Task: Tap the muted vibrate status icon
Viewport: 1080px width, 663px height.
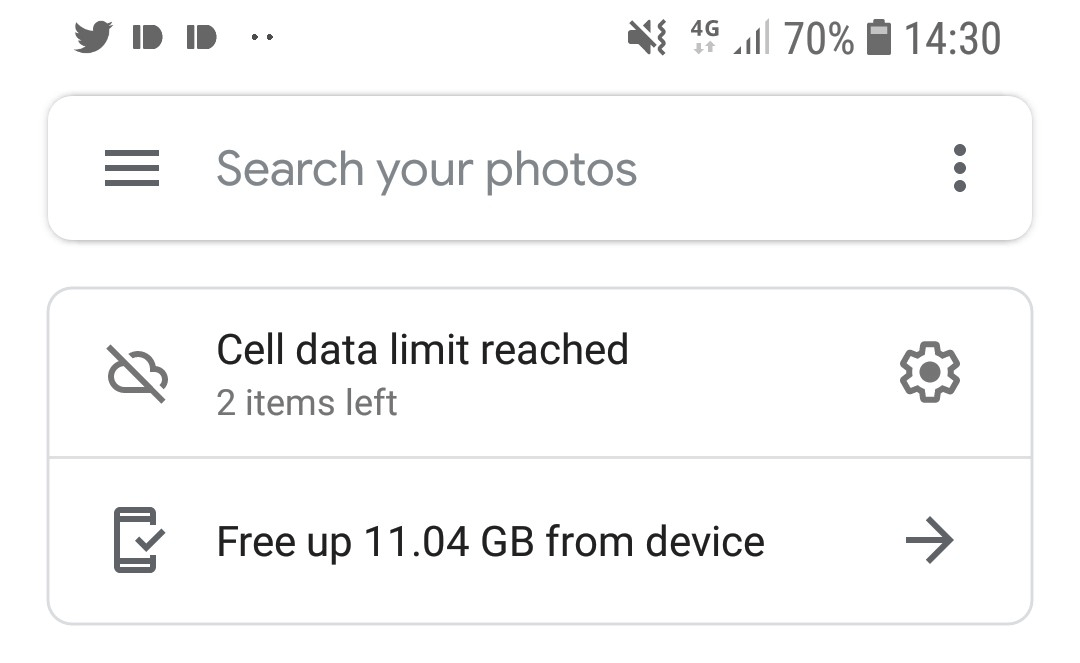Action: pos(647,37)
